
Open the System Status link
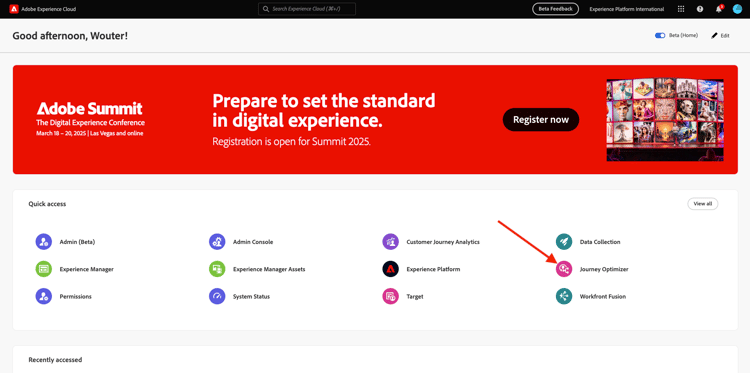click(x=251, y=296)
